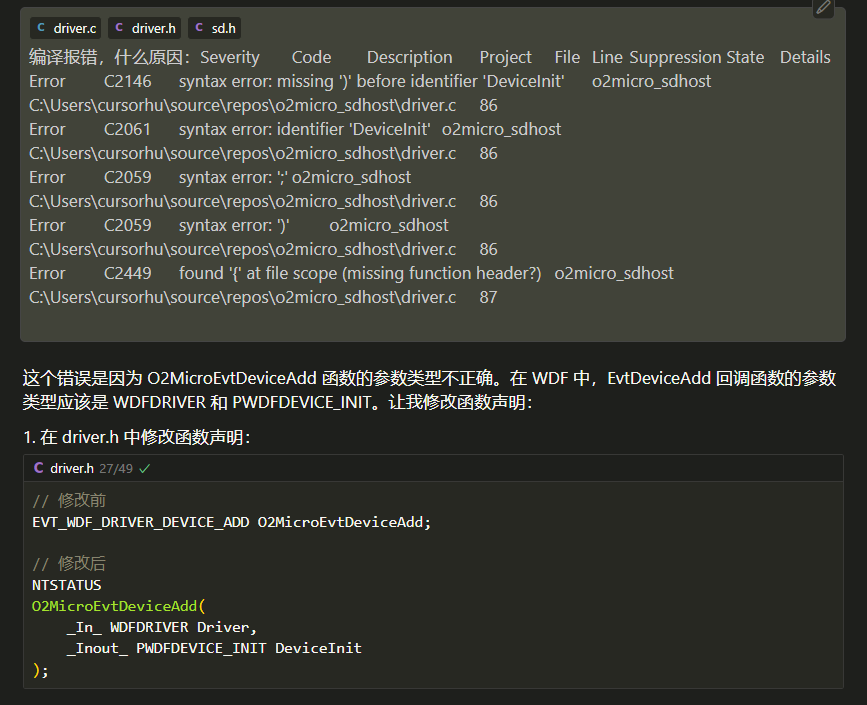Click the 'found '{' at file scope' error description

[360, 273]
